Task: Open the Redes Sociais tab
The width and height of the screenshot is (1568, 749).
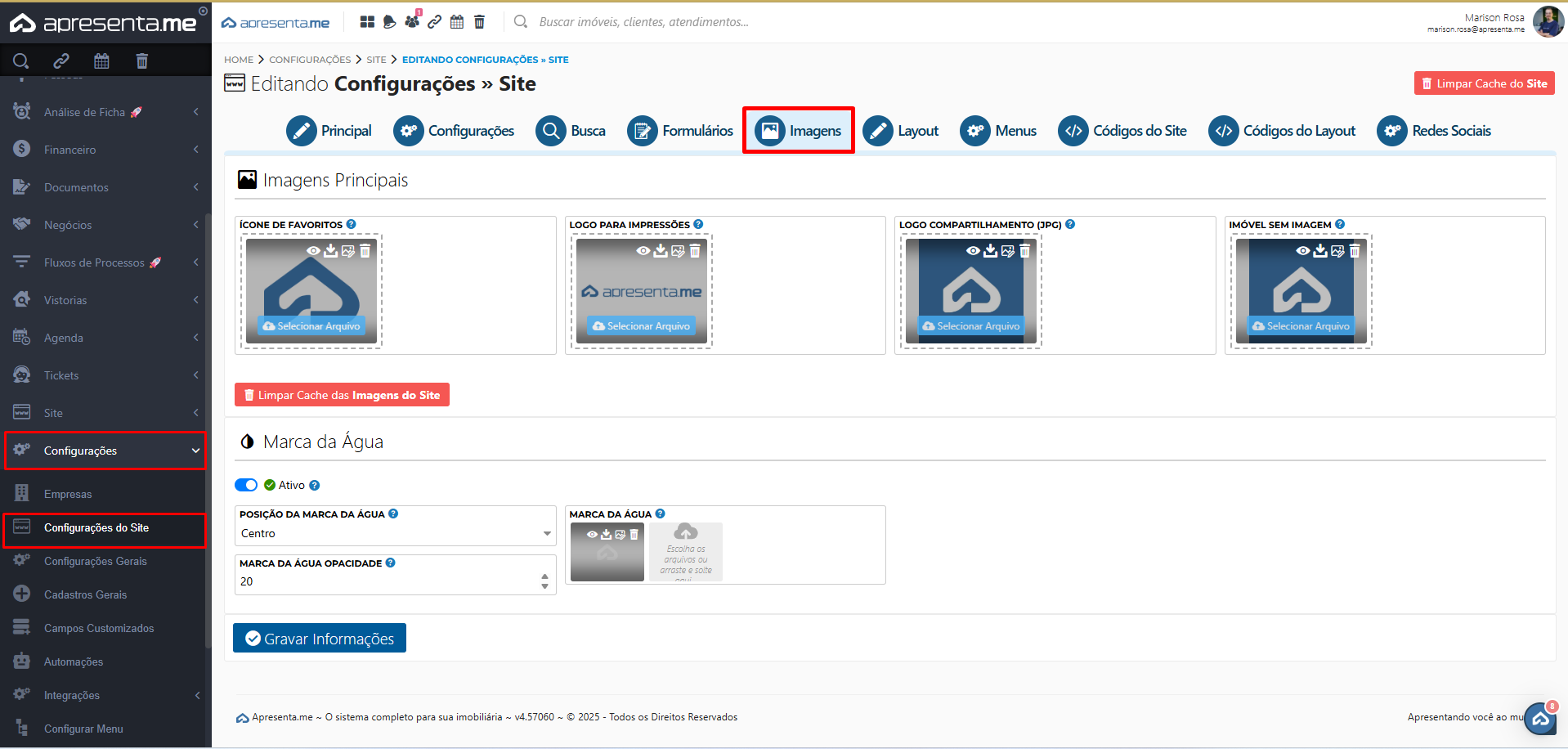Action: (1434, 131)
